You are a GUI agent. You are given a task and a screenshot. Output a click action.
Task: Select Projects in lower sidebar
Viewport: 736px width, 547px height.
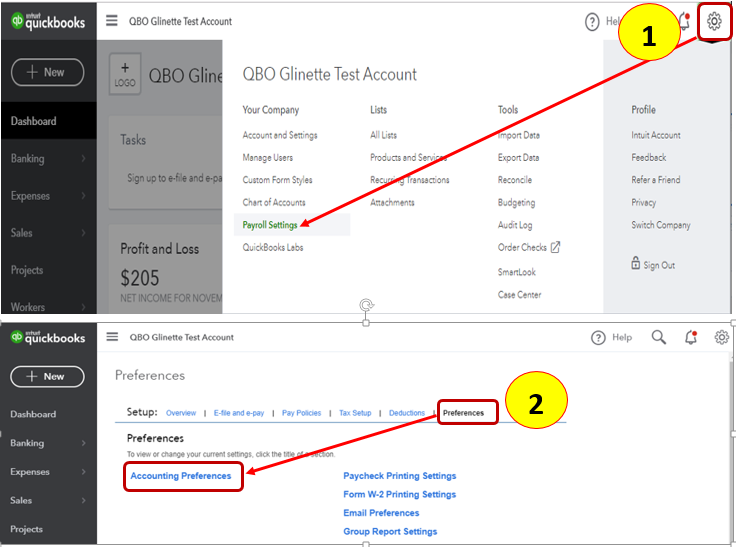26,529
